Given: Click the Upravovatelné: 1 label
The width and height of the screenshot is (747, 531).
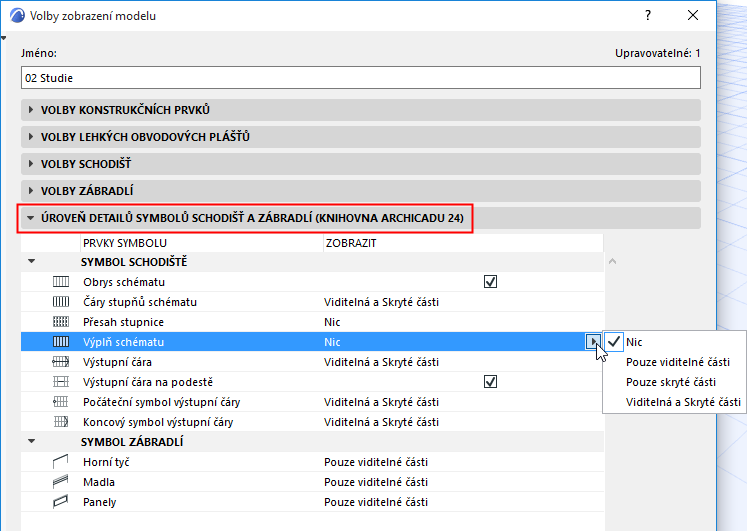Looking at the screenshot, I should click(x=657, y=53).
